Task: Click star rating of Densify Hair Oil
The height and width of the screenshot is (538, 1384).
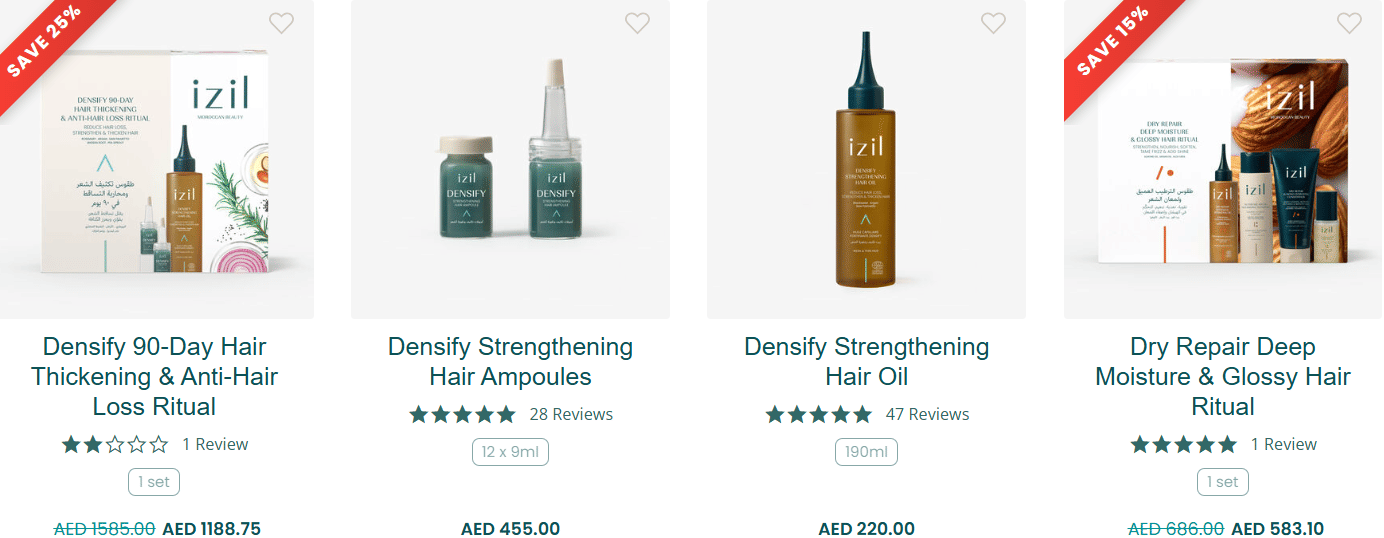Action: click(819, 414)
